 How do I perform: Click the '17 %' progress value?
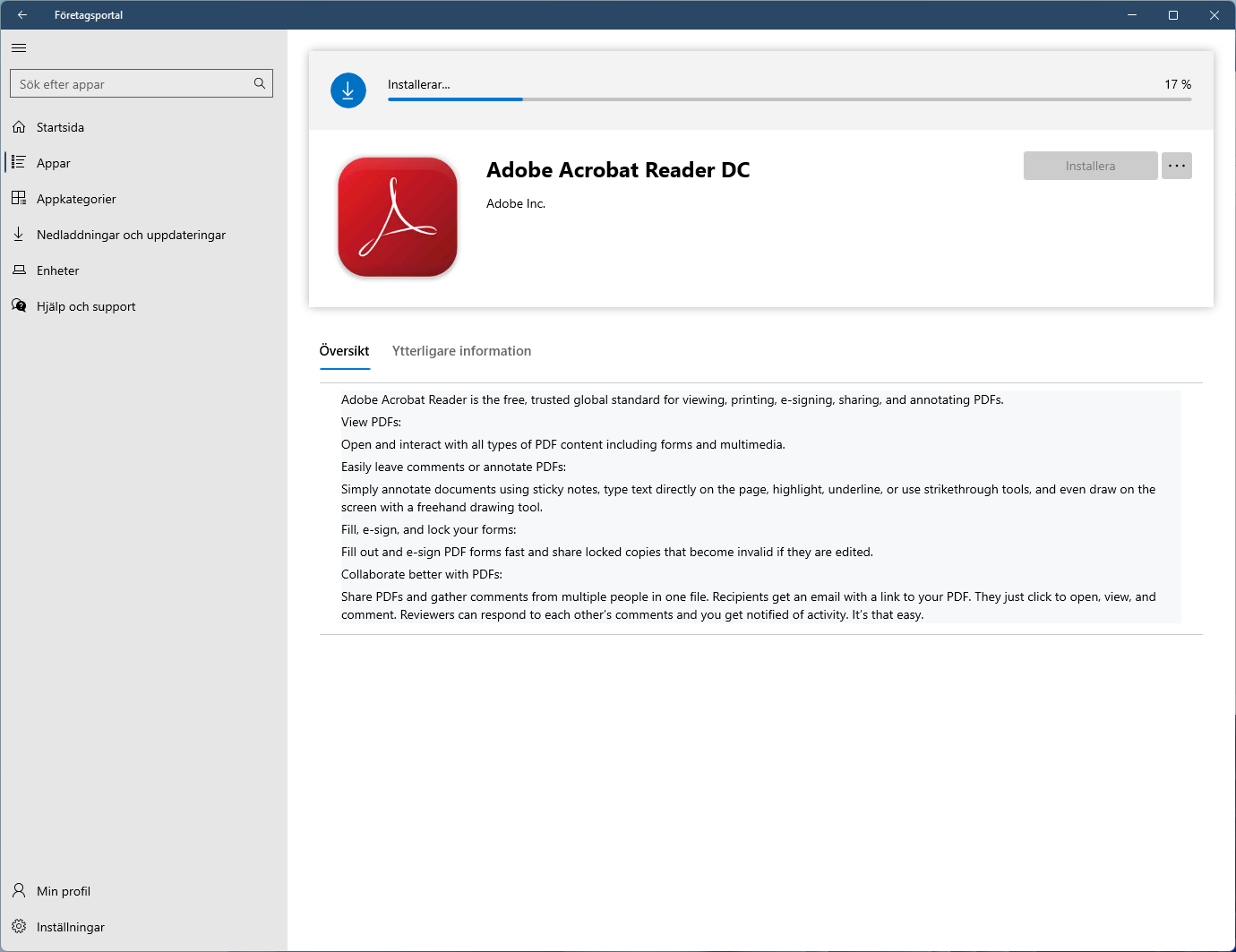click(x=1178, y=84)
